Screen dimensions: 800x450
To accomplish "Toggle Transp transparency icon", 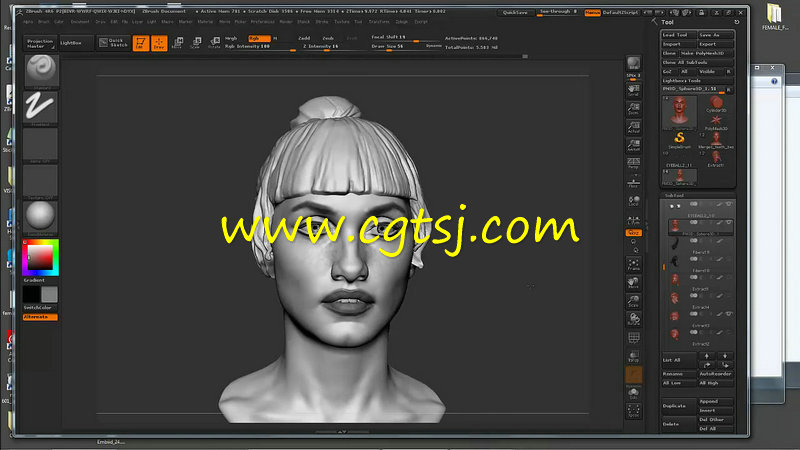I will [634, 356].
